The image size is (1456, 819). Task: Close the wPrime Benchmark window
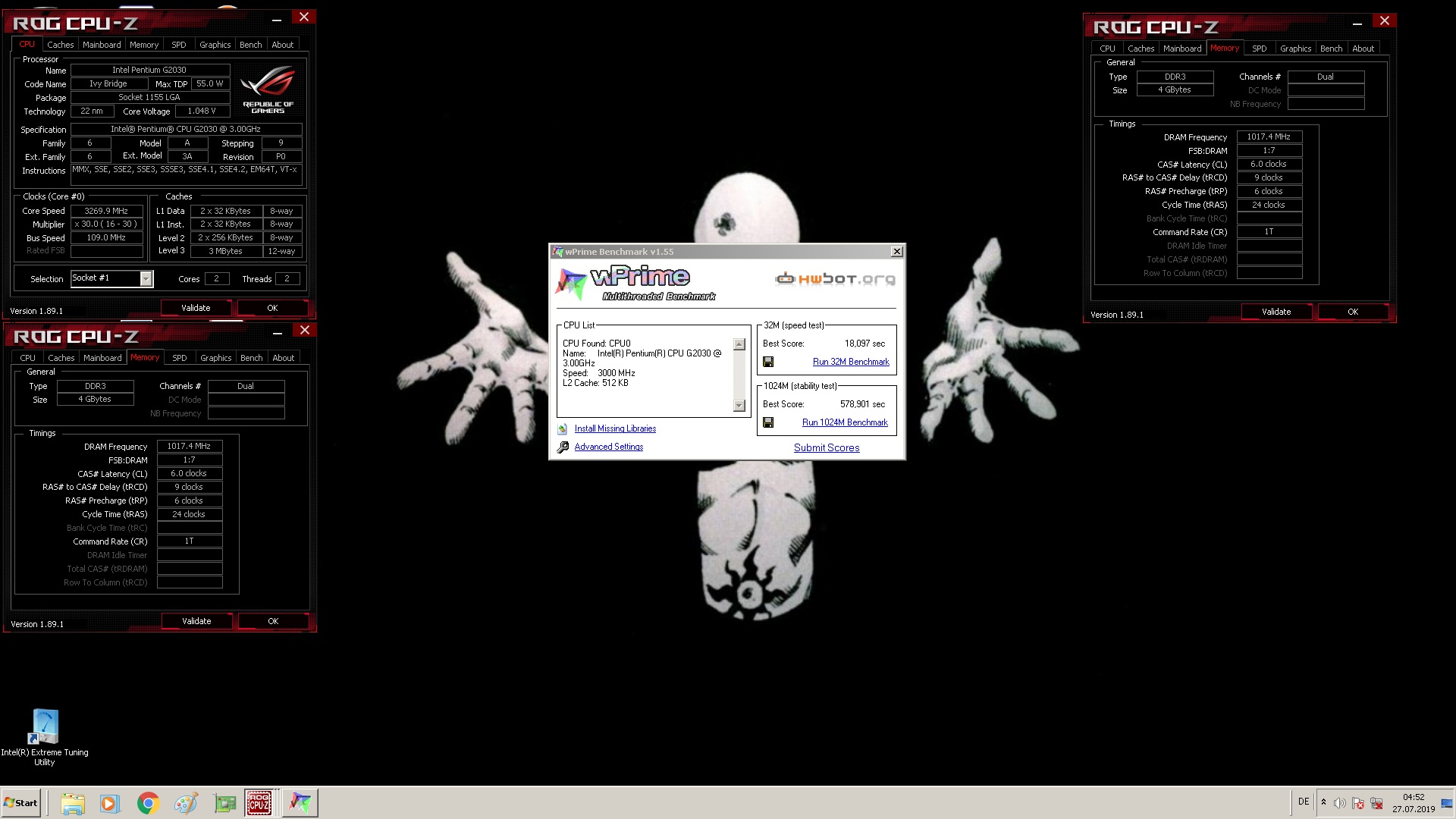point(896,252)
